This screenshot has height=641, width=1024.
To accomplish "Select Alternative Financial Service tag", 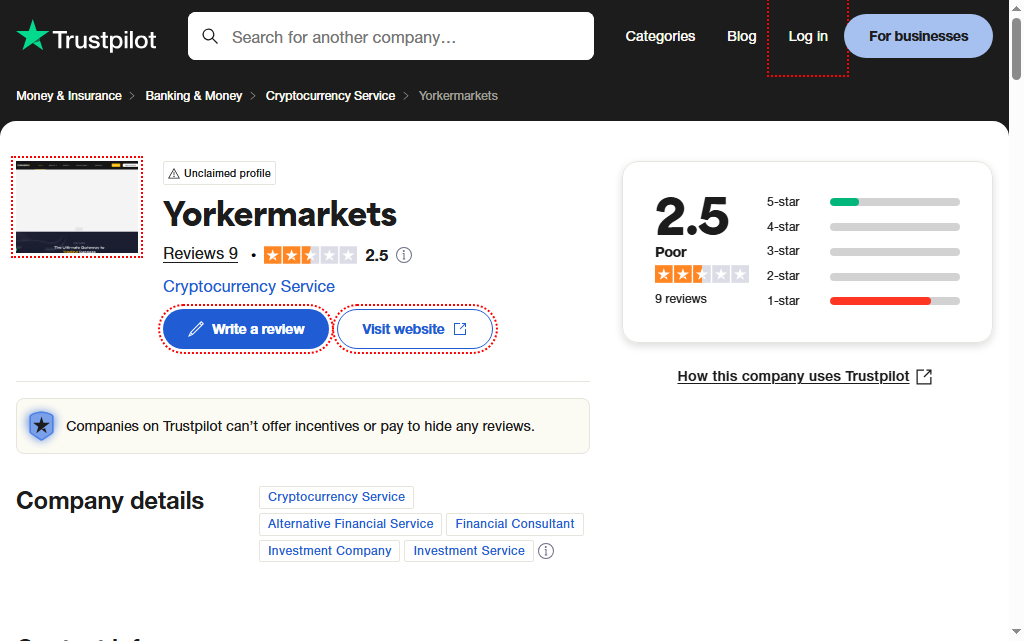I will click(351, 524).
